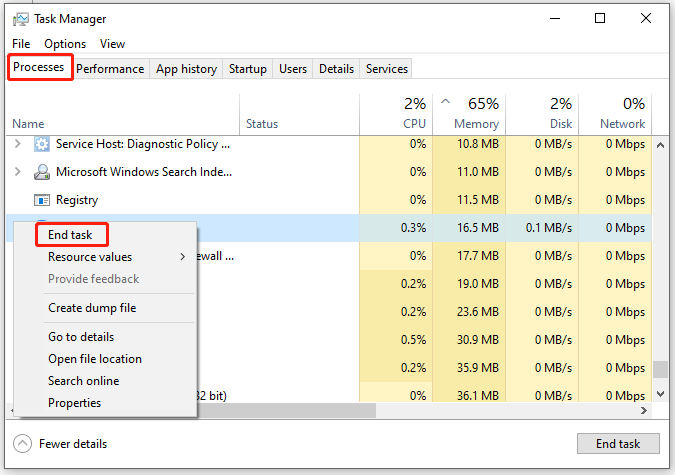Image resolution: width=675 pixels, height=475 pixels.
Task: Open the File menu
Action: coord(21,44)
